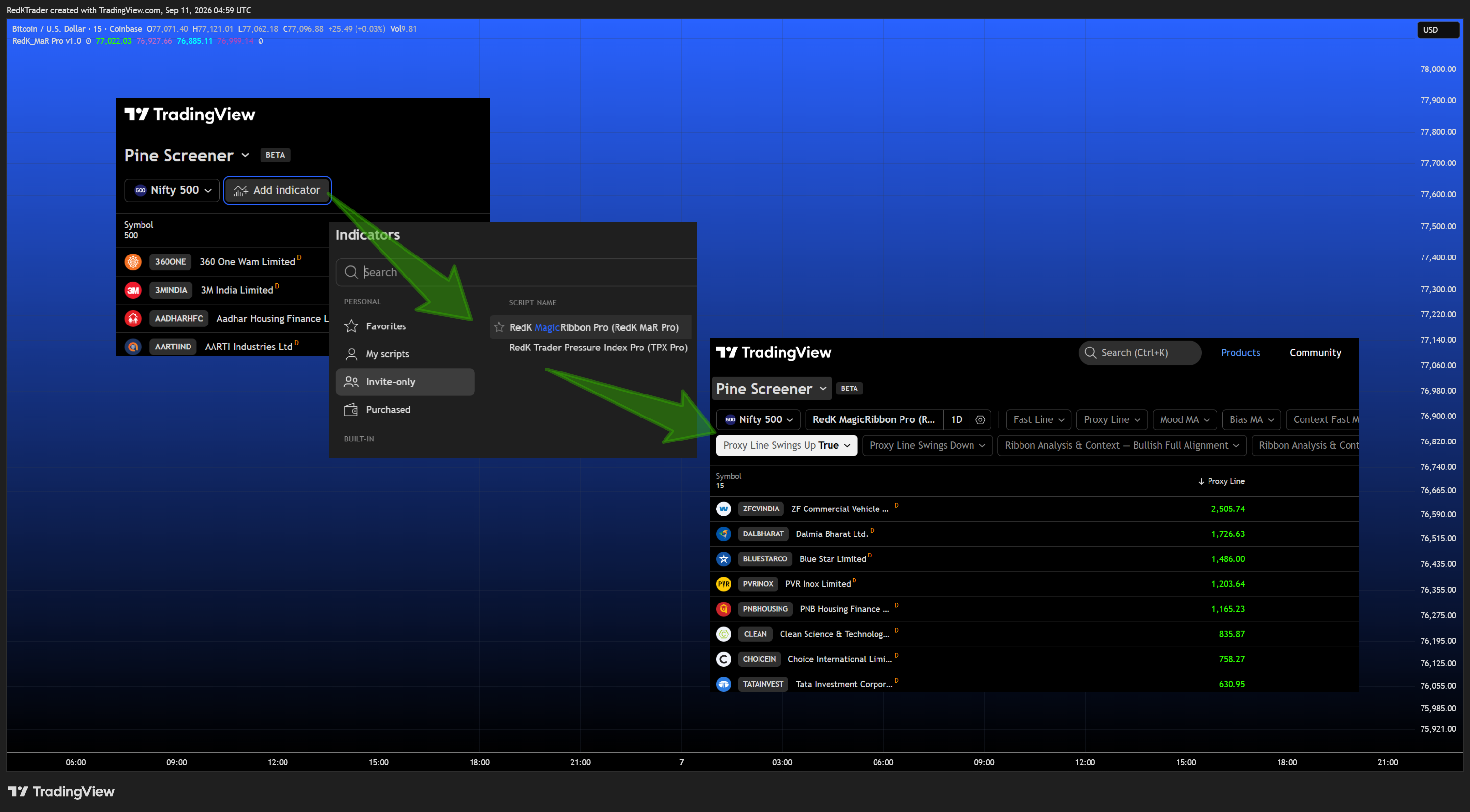Open the Proxy Line filter dropdown
The image size is (1470, 812).
pos(1112,419)
